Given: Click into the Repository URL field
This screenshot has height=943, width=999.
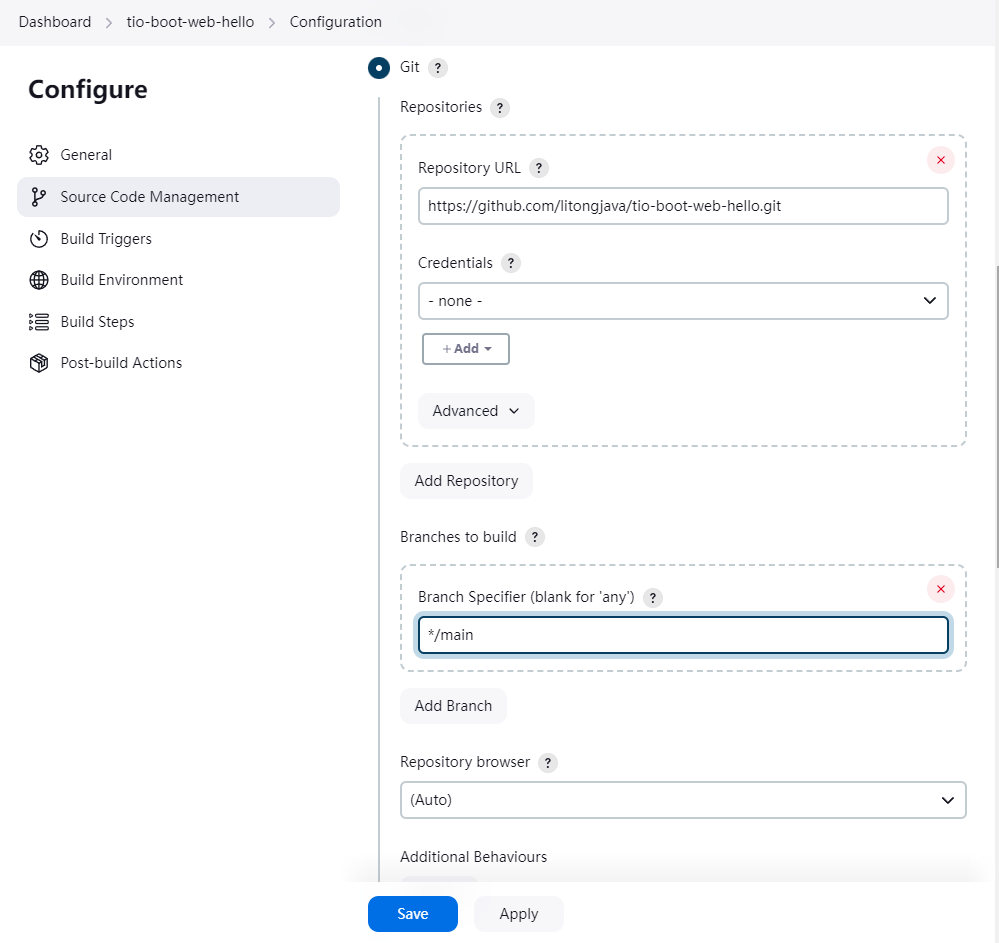Looking at the screenshot, I should (682, 206).
